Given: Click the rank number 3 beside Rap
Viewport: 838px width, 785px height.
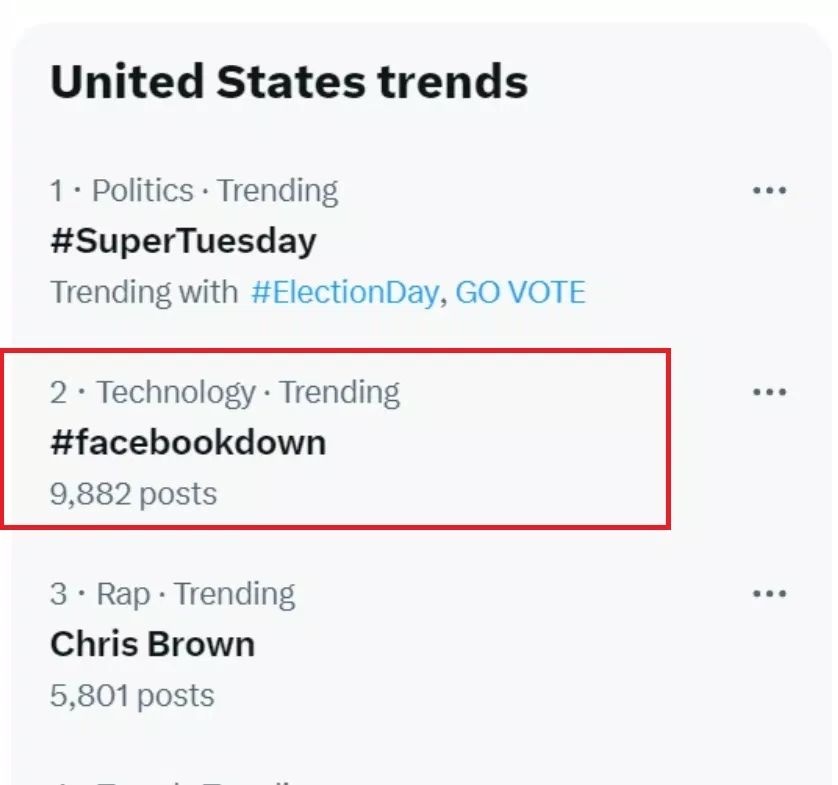Looking at the screenshot, I should 59,594.
